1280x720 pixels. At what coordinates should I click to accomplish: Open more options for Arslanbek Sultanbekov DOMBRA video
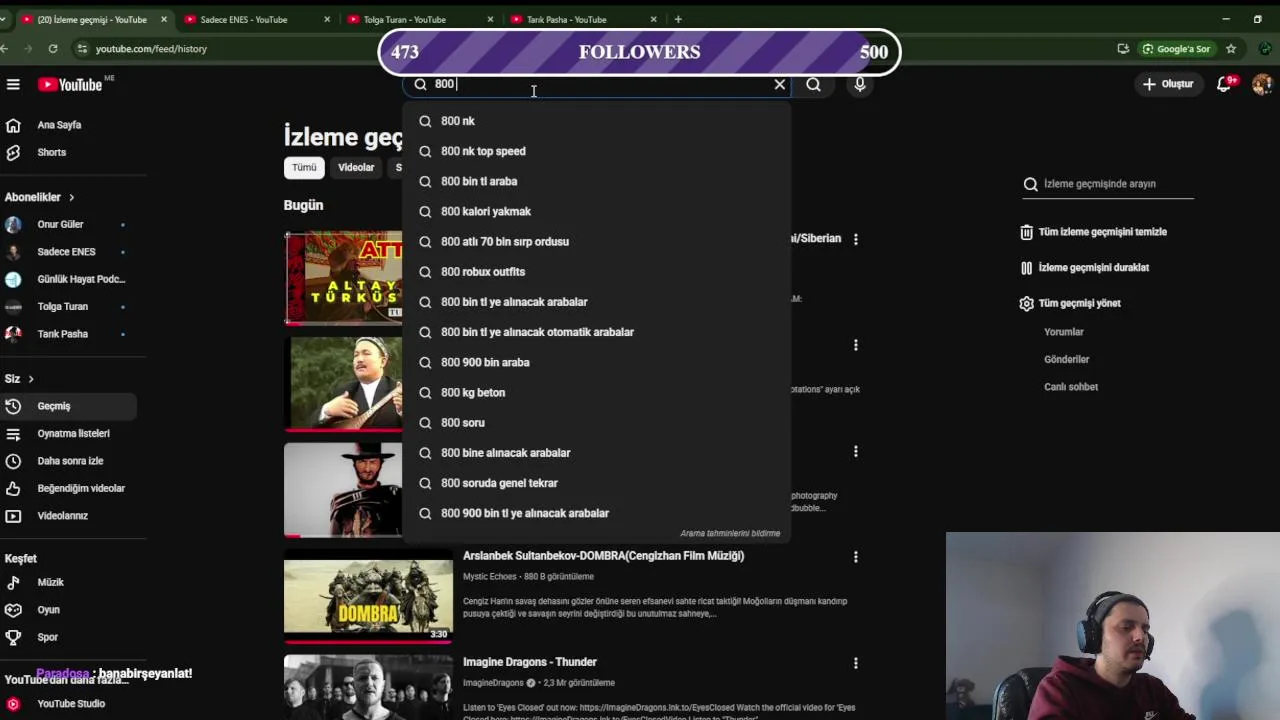855,557
